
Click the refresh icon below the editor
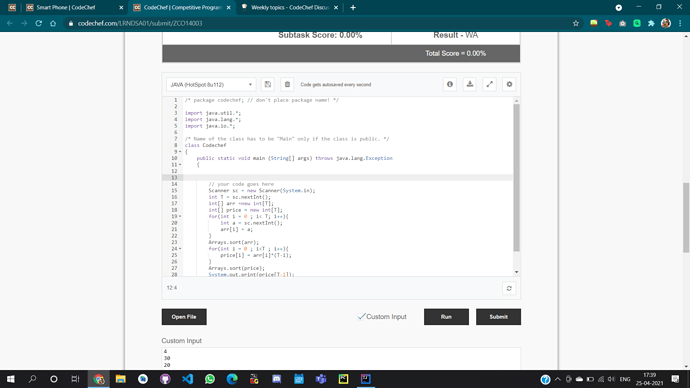point(509,289)
